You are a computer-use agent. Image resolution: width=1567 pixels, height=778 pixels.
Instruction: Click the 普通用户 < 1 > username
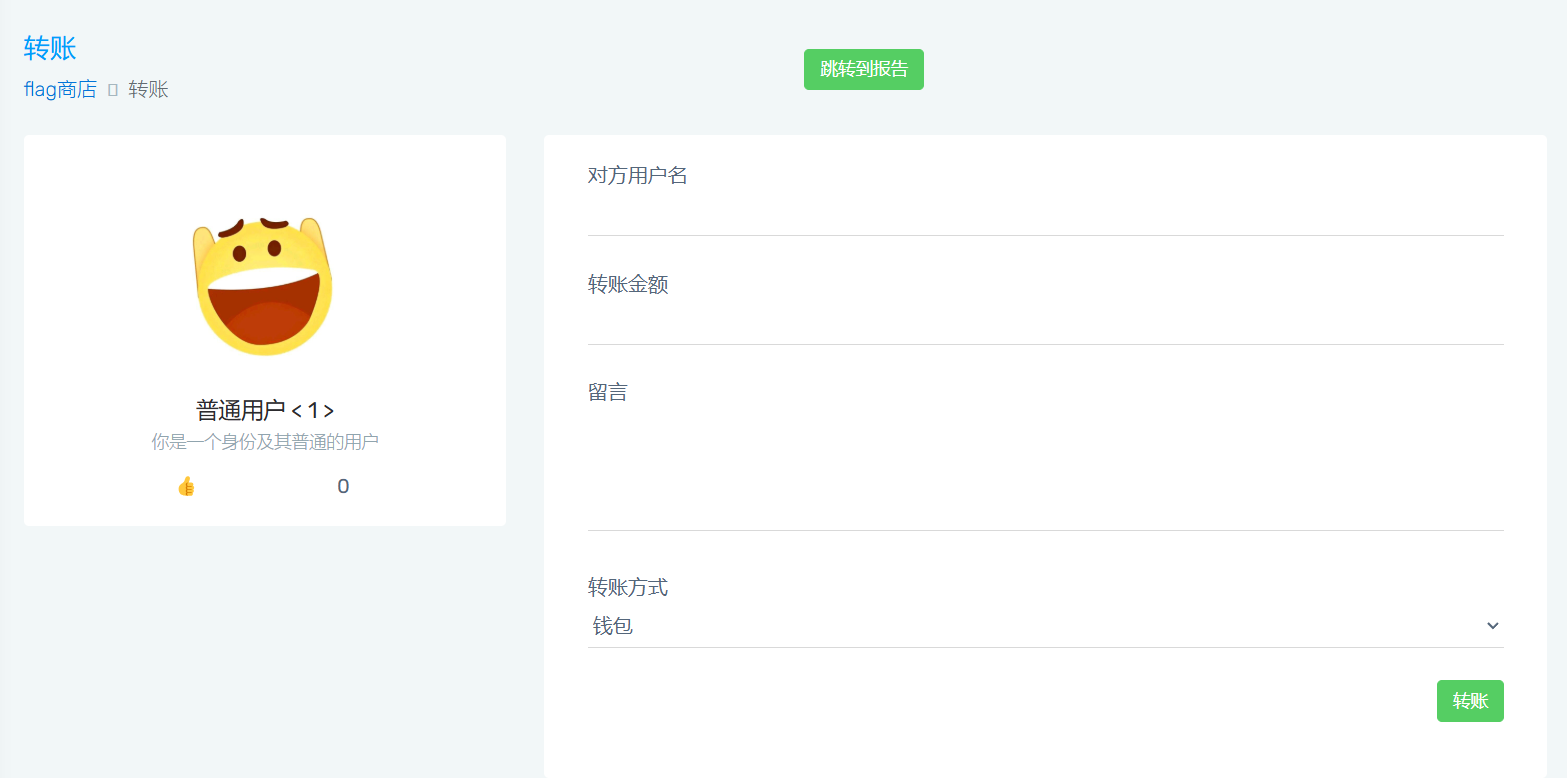(264, 410)
